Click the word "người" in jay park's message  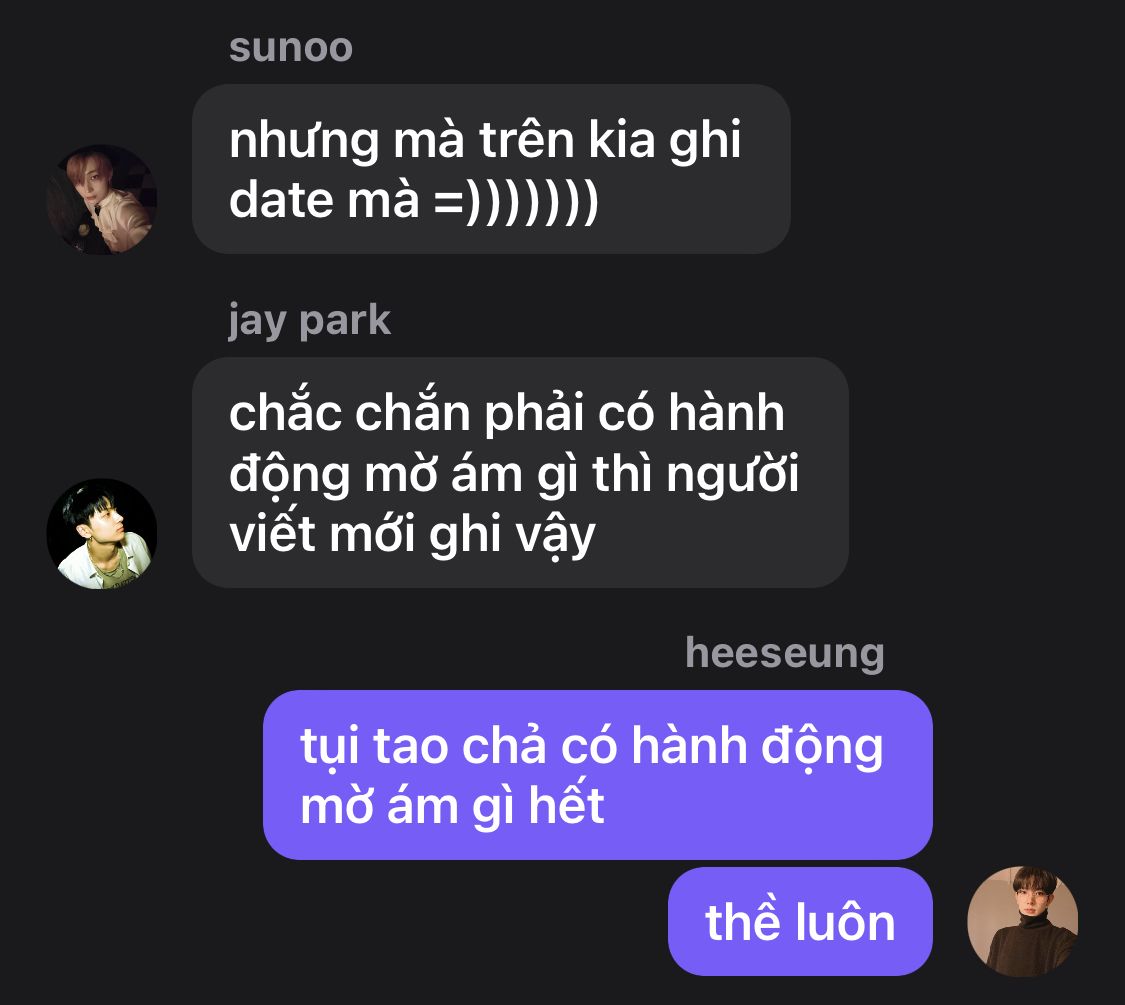tap(733, 474)
